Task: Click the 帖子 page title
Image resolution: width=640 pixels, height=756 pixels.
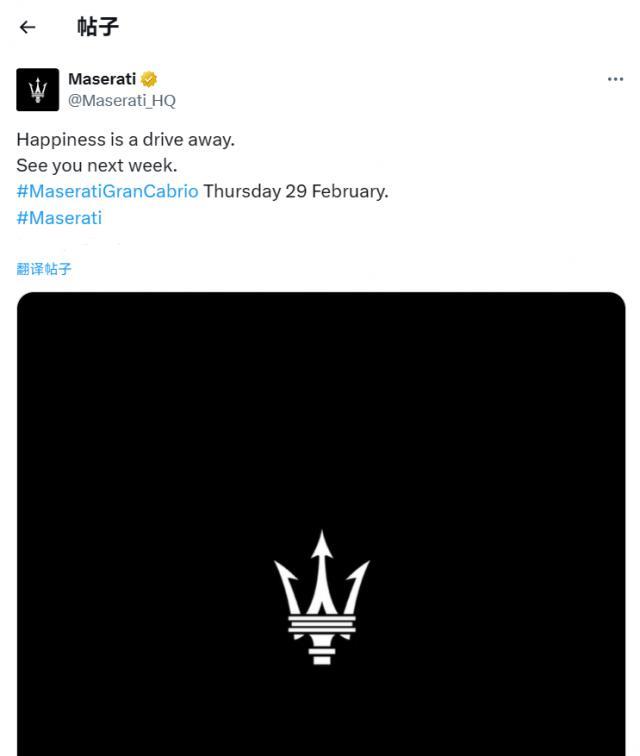Action: pyautogui.click(x=98, y=27)
